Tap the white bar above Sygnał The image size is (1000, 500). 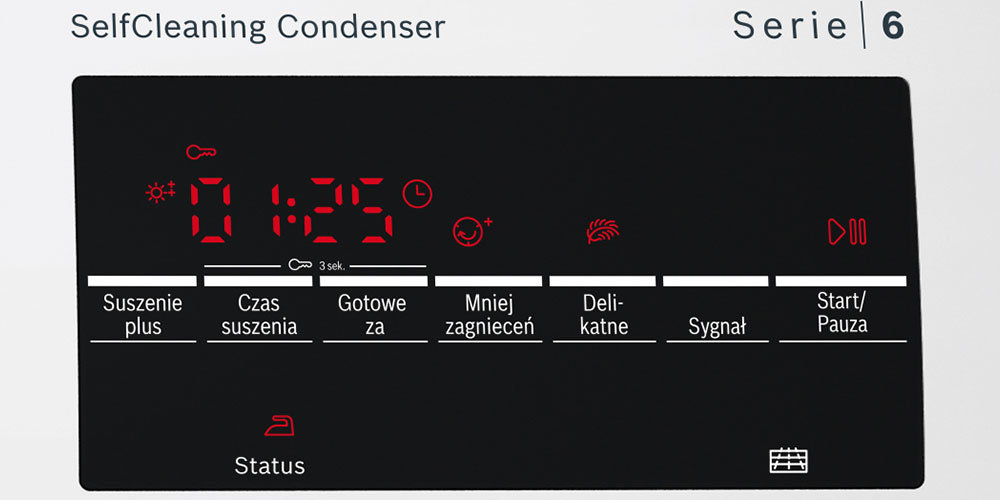716,281
